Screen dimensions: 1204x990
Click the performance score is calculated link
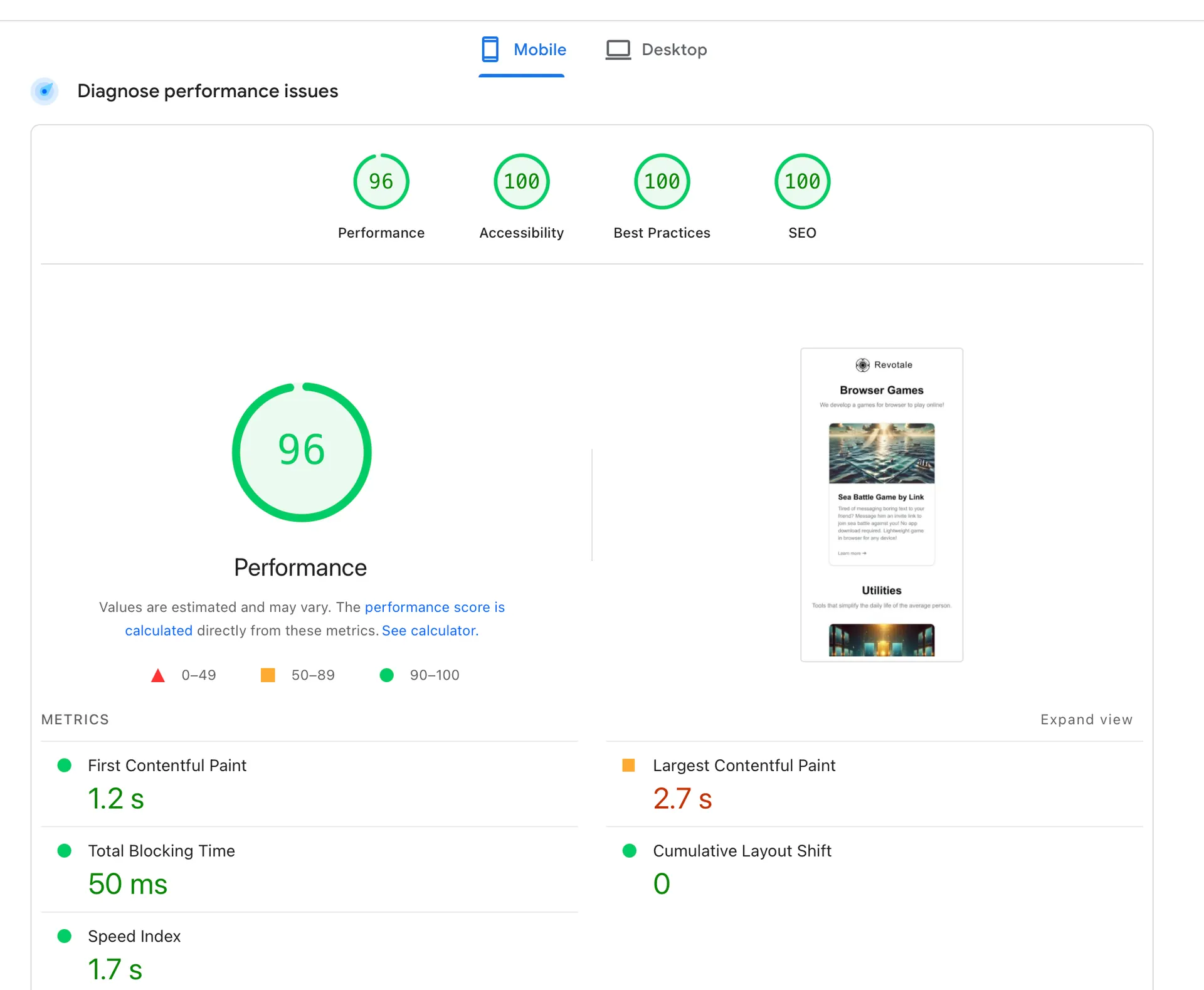click(x=435, y=607)
